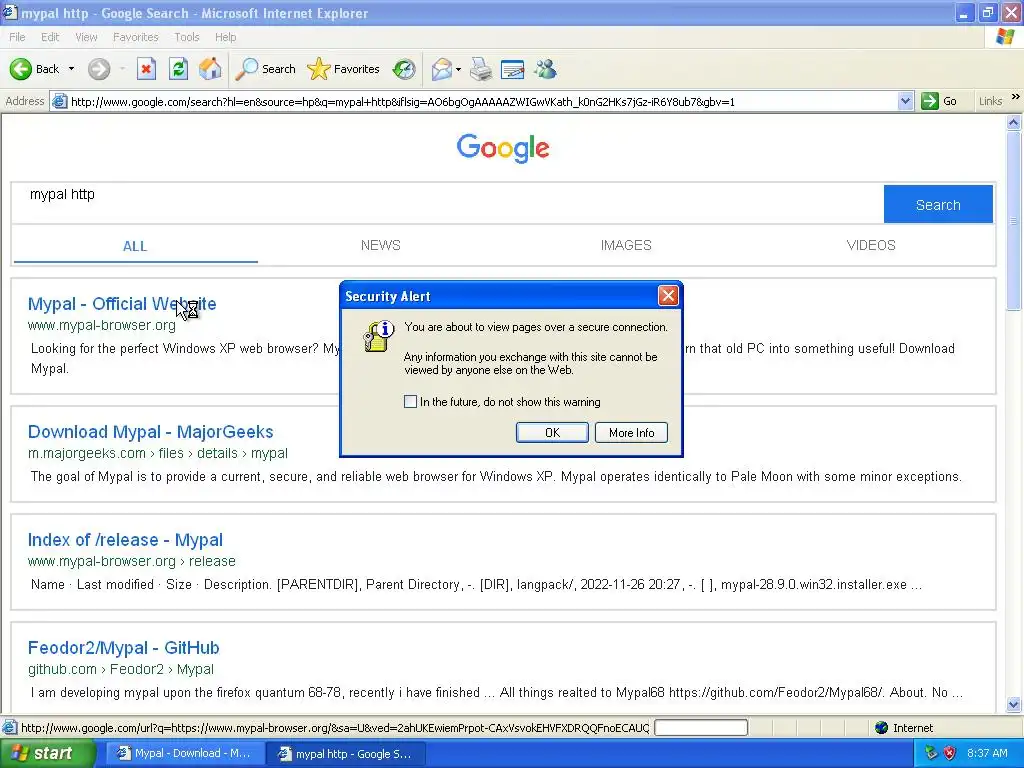Open the History clock icon
Viewport: 1024px width, 768px height.
click(x=404, y=69)
